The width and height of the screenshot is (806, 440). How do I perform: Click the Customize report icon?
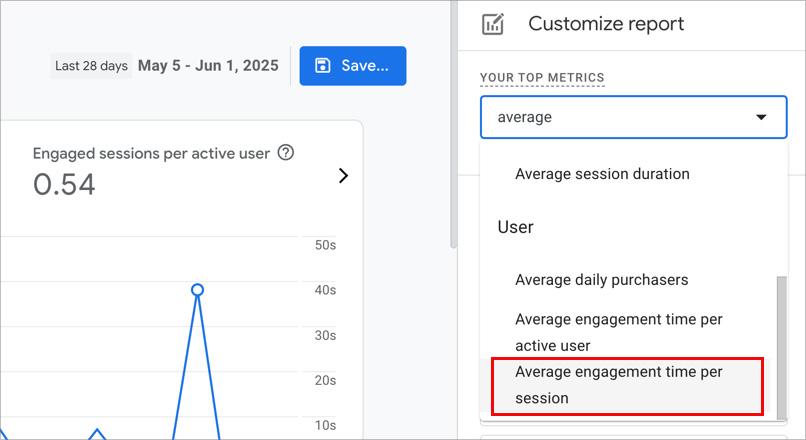pos(493,24)
